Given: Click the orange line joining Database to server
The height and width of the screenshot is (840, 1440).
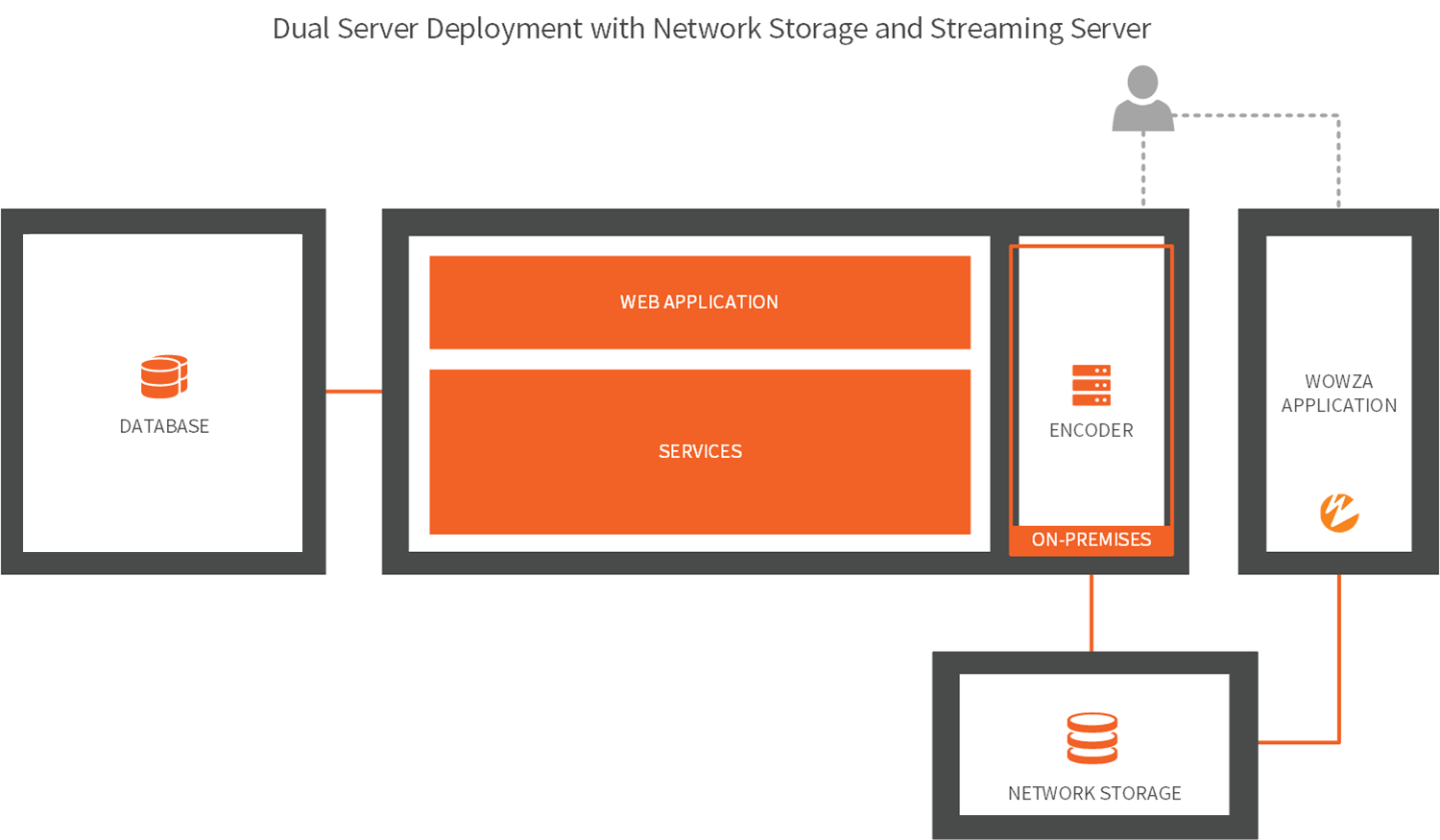Looking at the screenshot, I should [353, 392].
